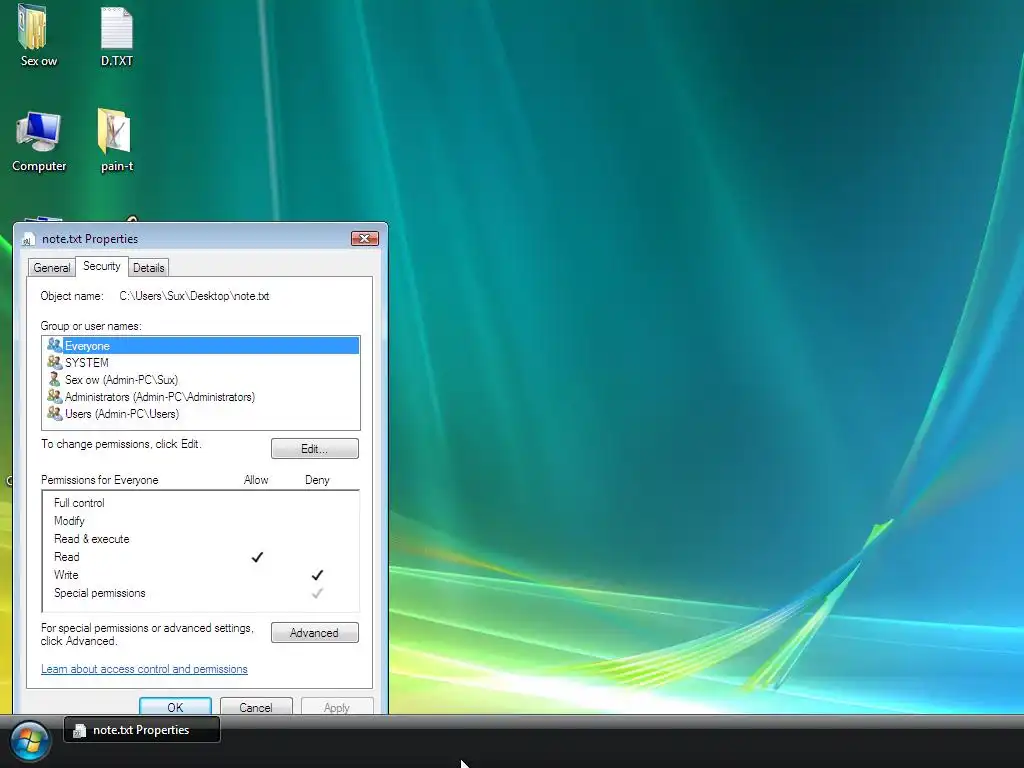Viewport: 1024px width, 768px height.
Task: Confirm with the OK button
Action: [175, 707]
